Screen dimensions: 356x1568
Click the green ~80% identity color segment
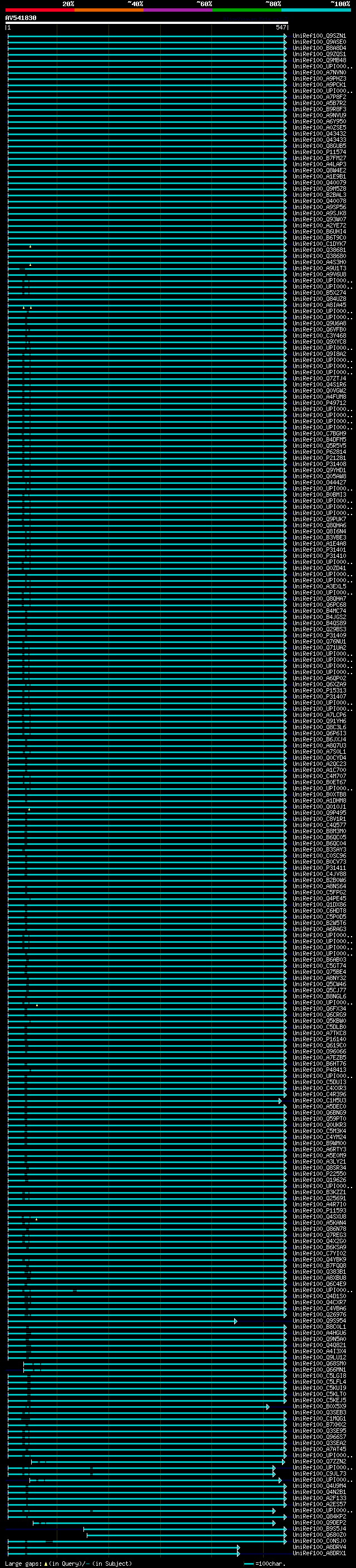247,10
